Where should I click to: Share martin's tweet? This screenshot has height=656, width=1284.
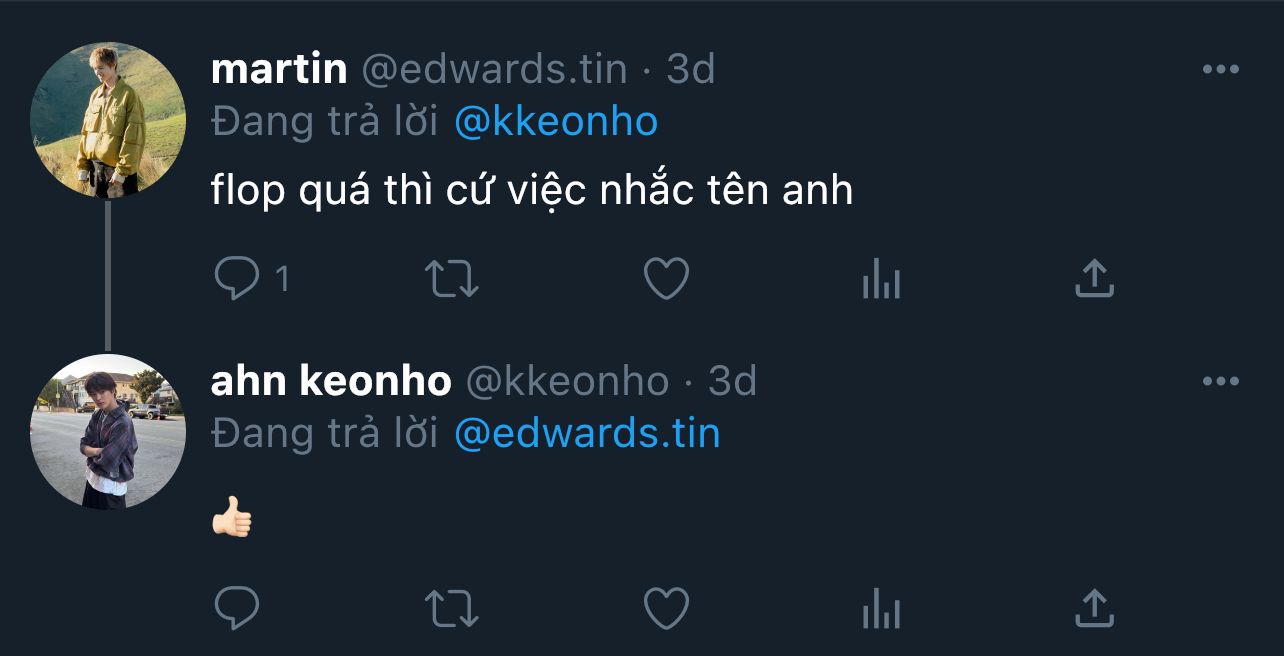[x=1094, y=278]
